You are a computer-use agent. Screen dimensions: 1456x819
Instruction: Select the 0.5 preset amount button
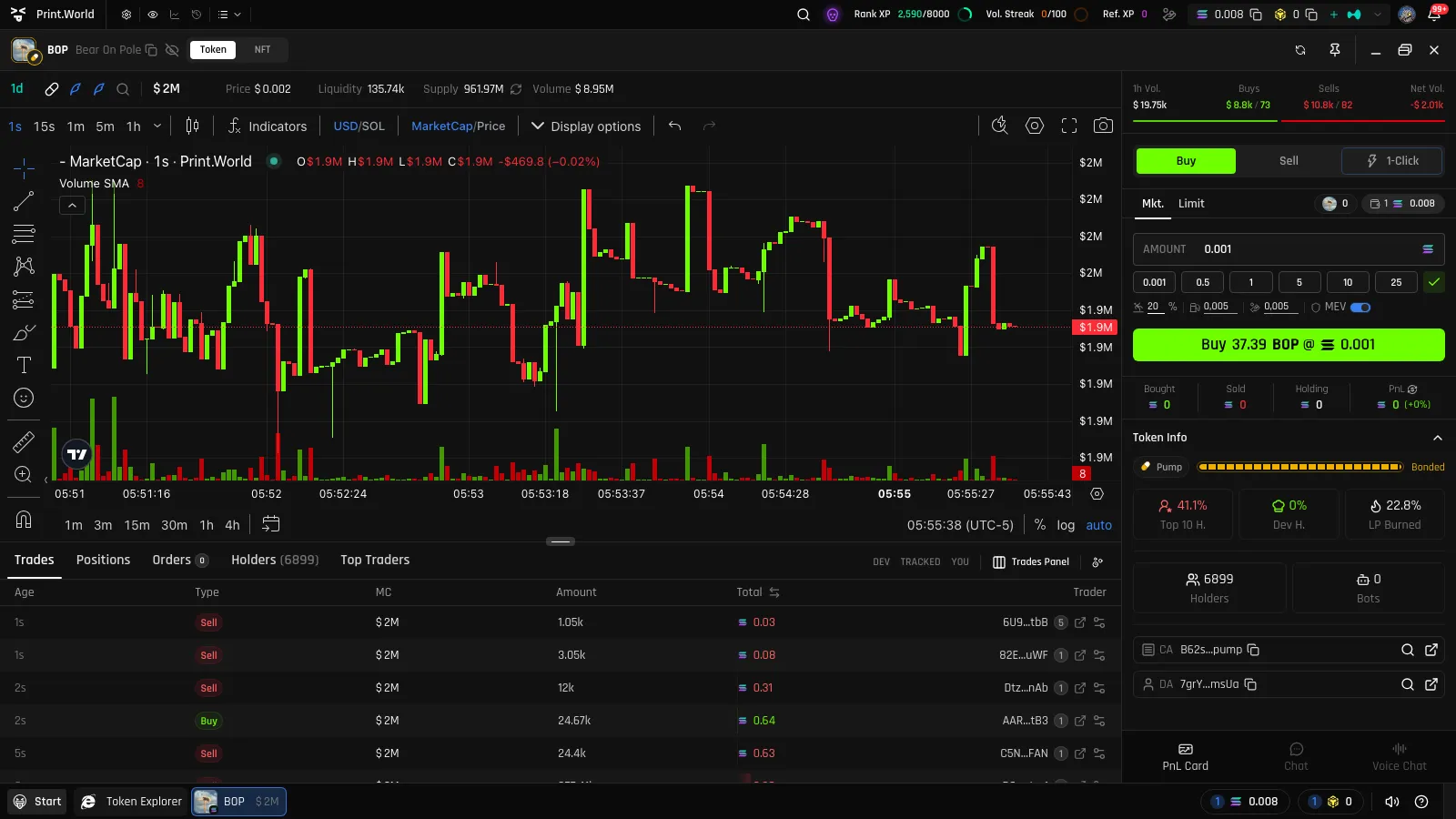point(1203,282)
